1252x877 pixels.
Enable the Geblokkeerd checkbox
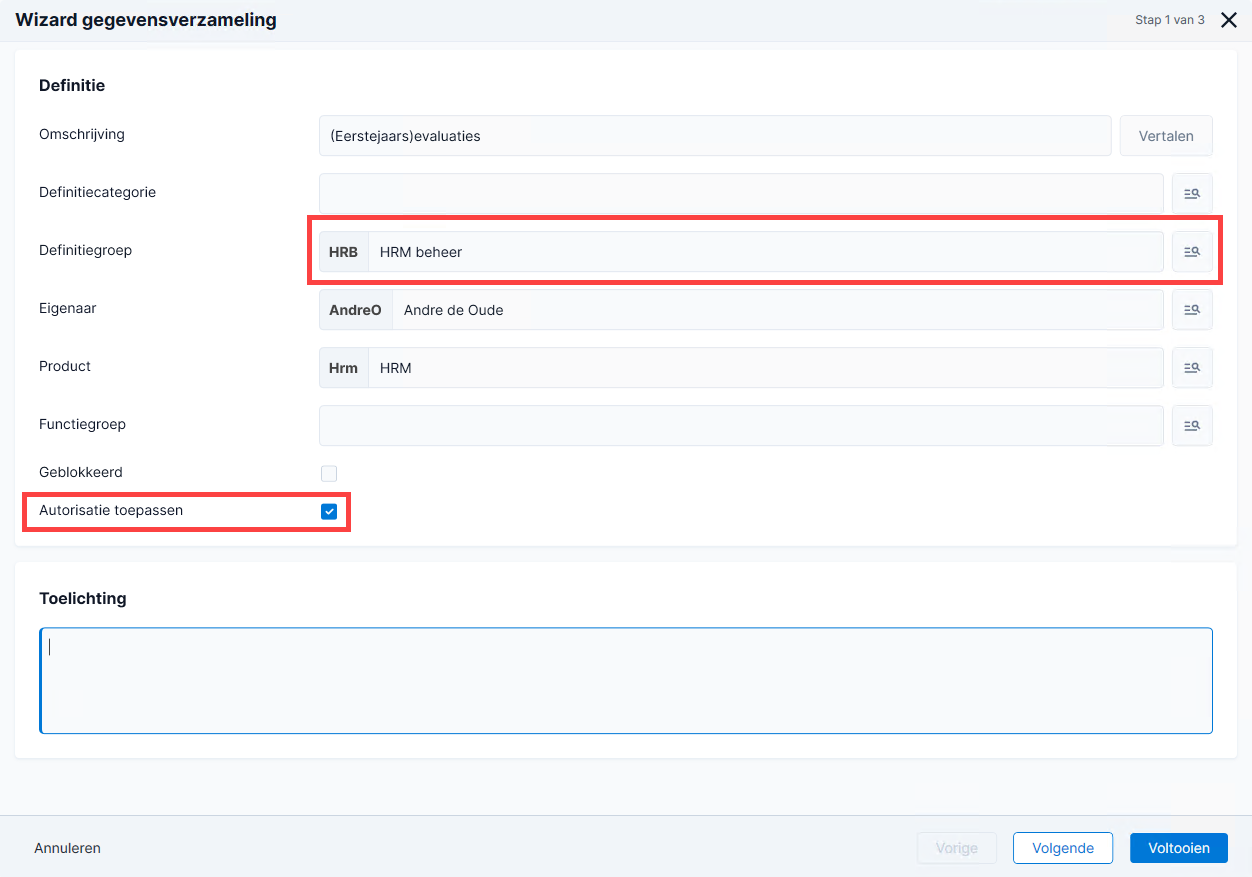[x=329, y=474]
